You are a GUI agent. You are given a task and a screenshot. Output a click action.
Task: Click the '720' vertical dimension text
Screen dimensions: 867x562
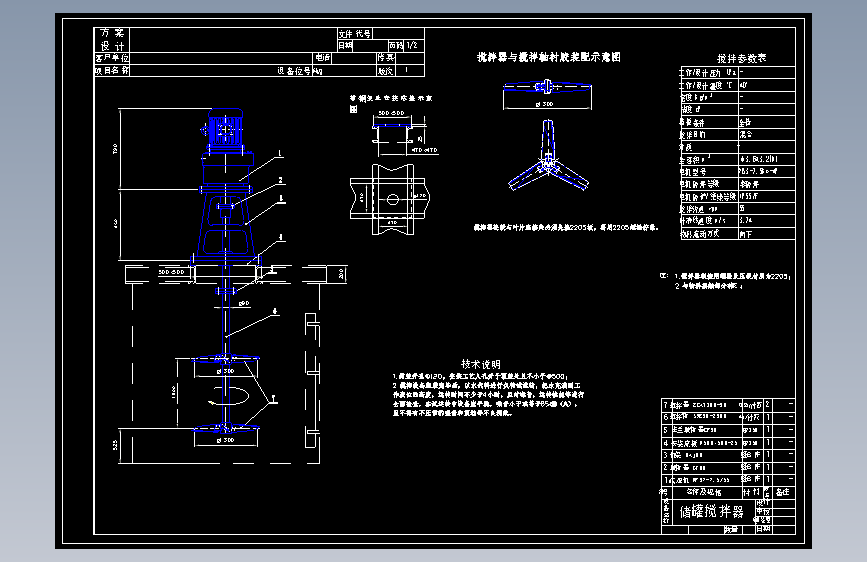pyautogui.click(x=115, y=149)
